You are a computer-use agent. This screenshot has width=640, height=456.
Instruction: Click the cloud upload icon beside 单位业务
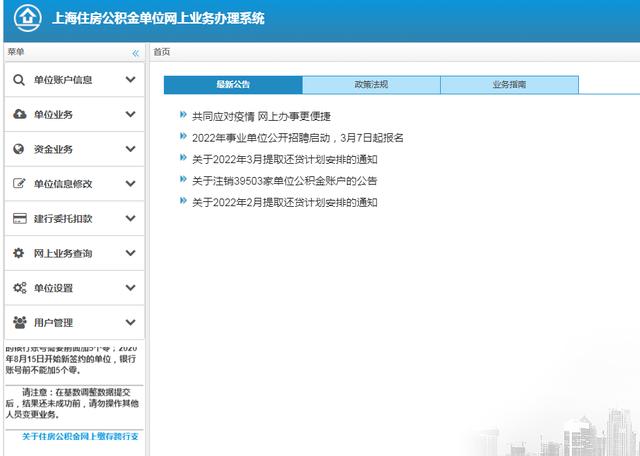pyautogui.click(x=18, y=115)
